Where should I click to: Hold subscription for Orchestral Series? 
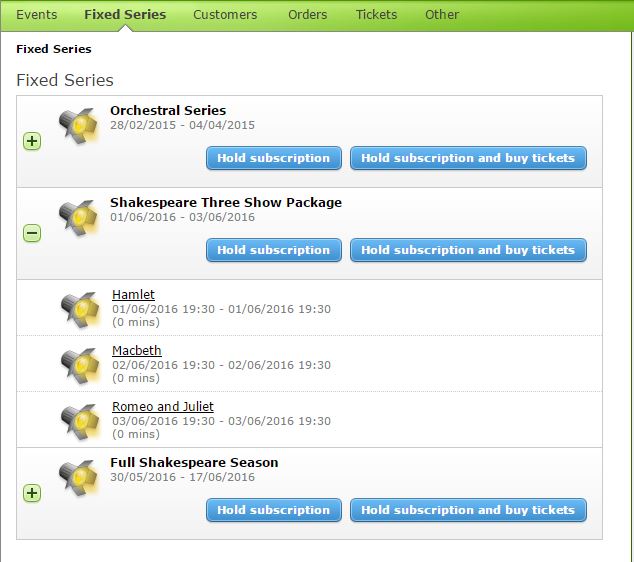(x=274, y=158)
